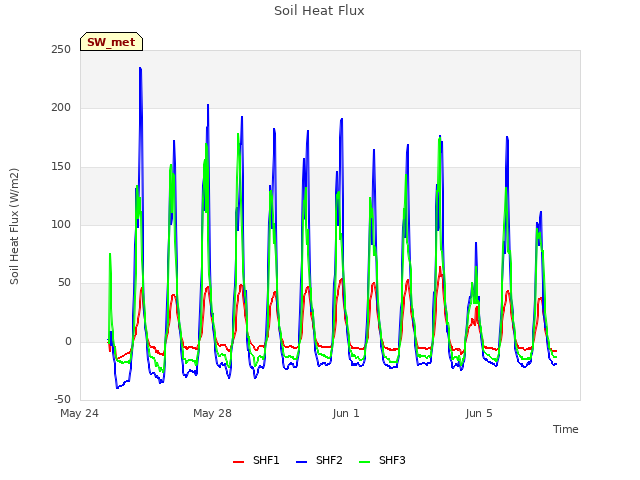Select the Soil Heat Flux chart title
This screenshot has height=480, width=640.
(x=319, y=11)
